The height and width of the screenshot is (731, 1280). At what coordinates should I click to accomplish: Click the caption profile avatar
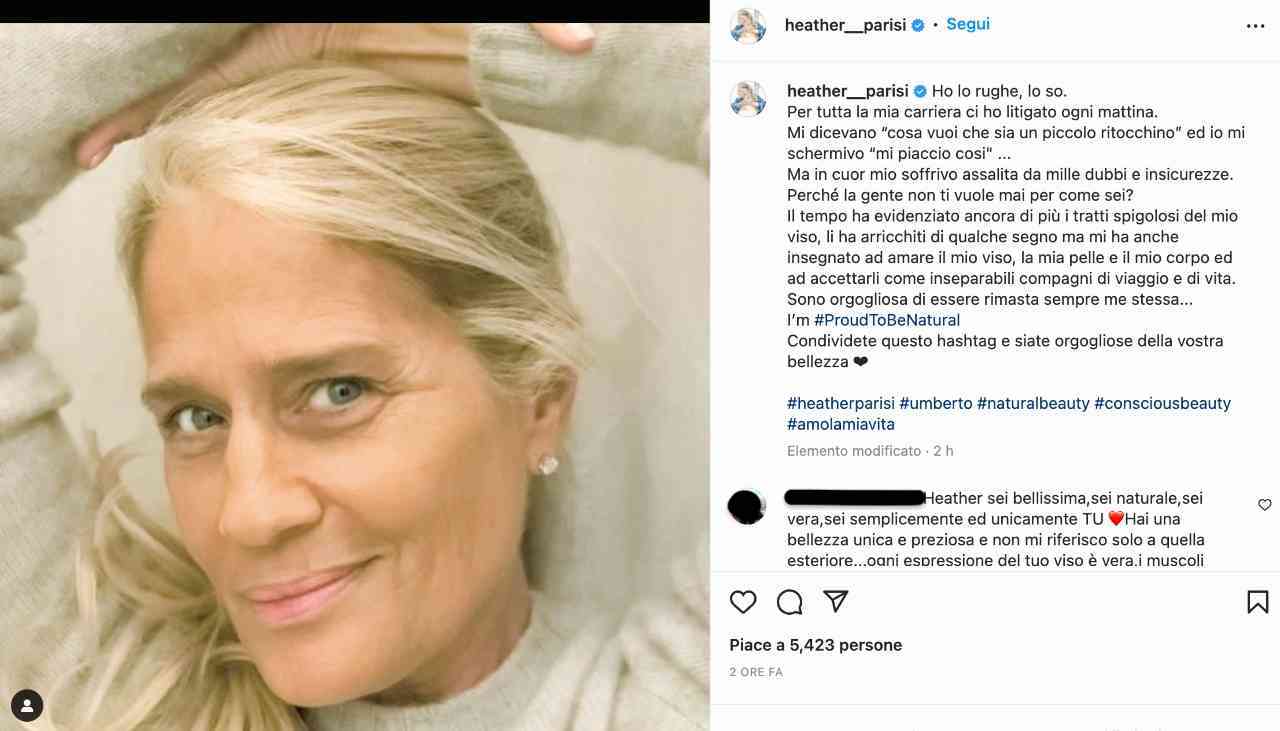tap(748, 99)
